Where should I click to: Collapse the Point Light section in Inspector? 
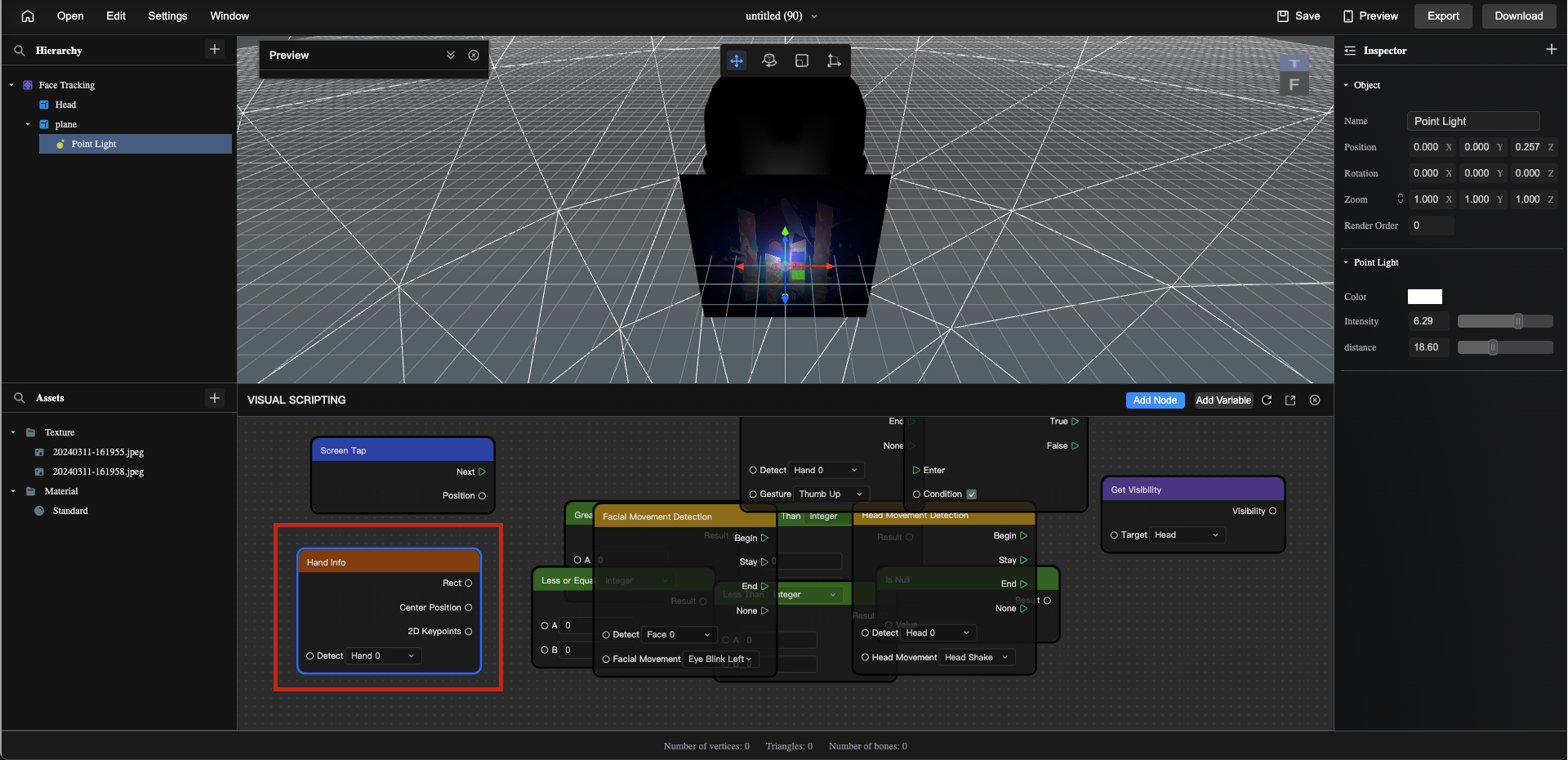pos(1346,262)
